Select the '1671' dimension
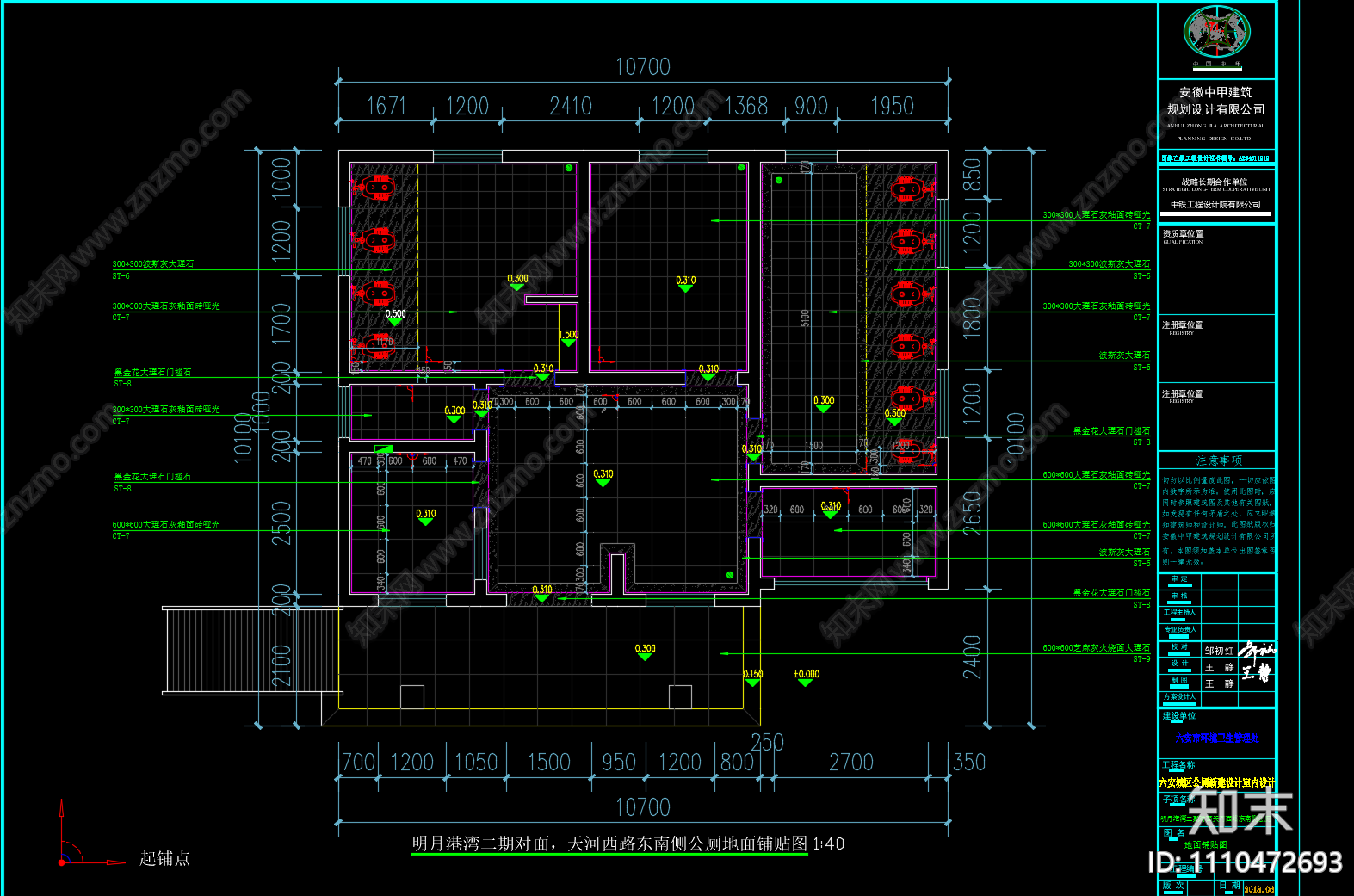1354x896 pixels. [x=386, y=106]
